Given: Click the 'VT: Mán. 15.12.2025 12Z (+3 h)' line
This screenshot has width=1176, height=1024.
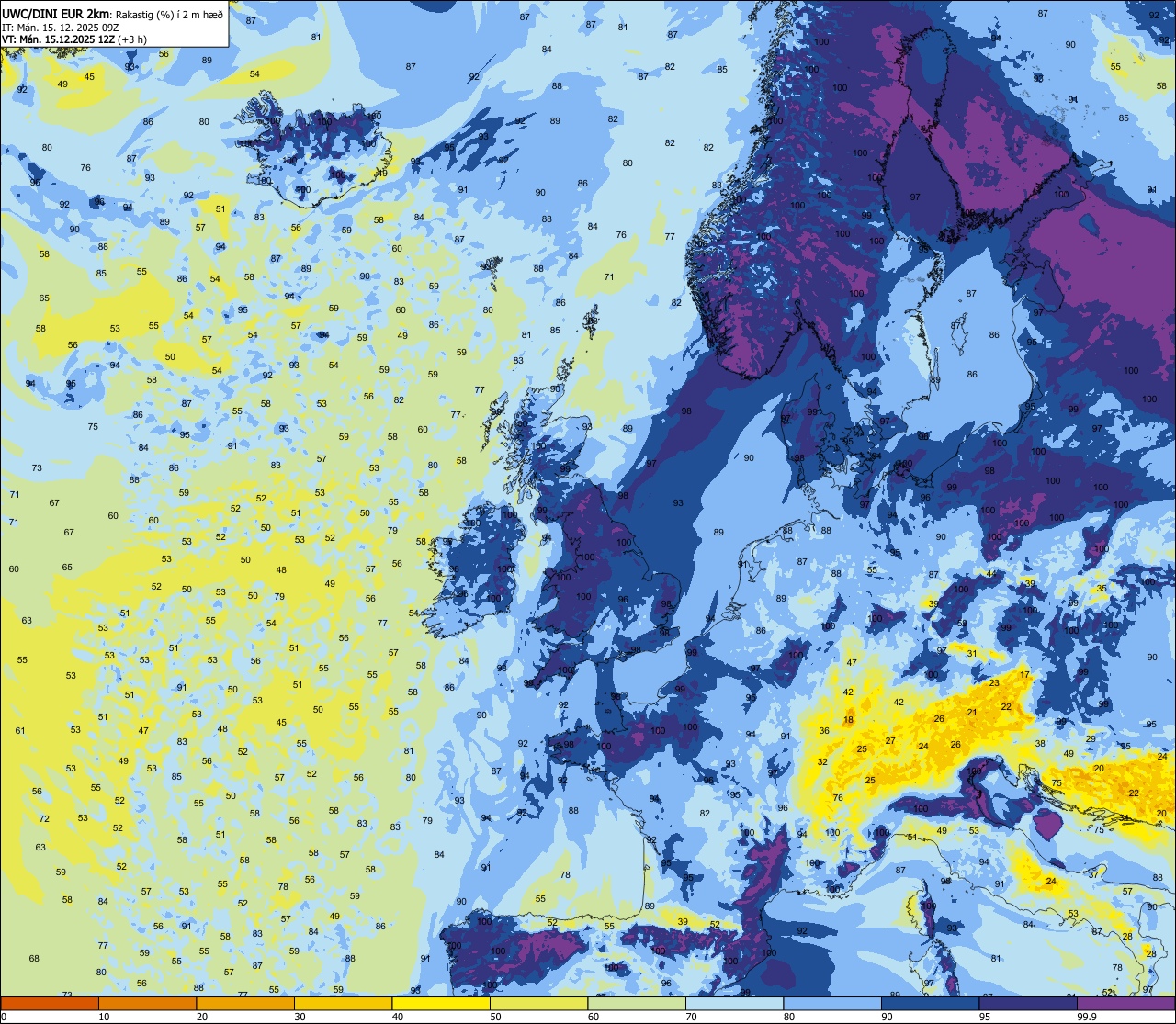Looking at the screenshot, I should [73, 39].
